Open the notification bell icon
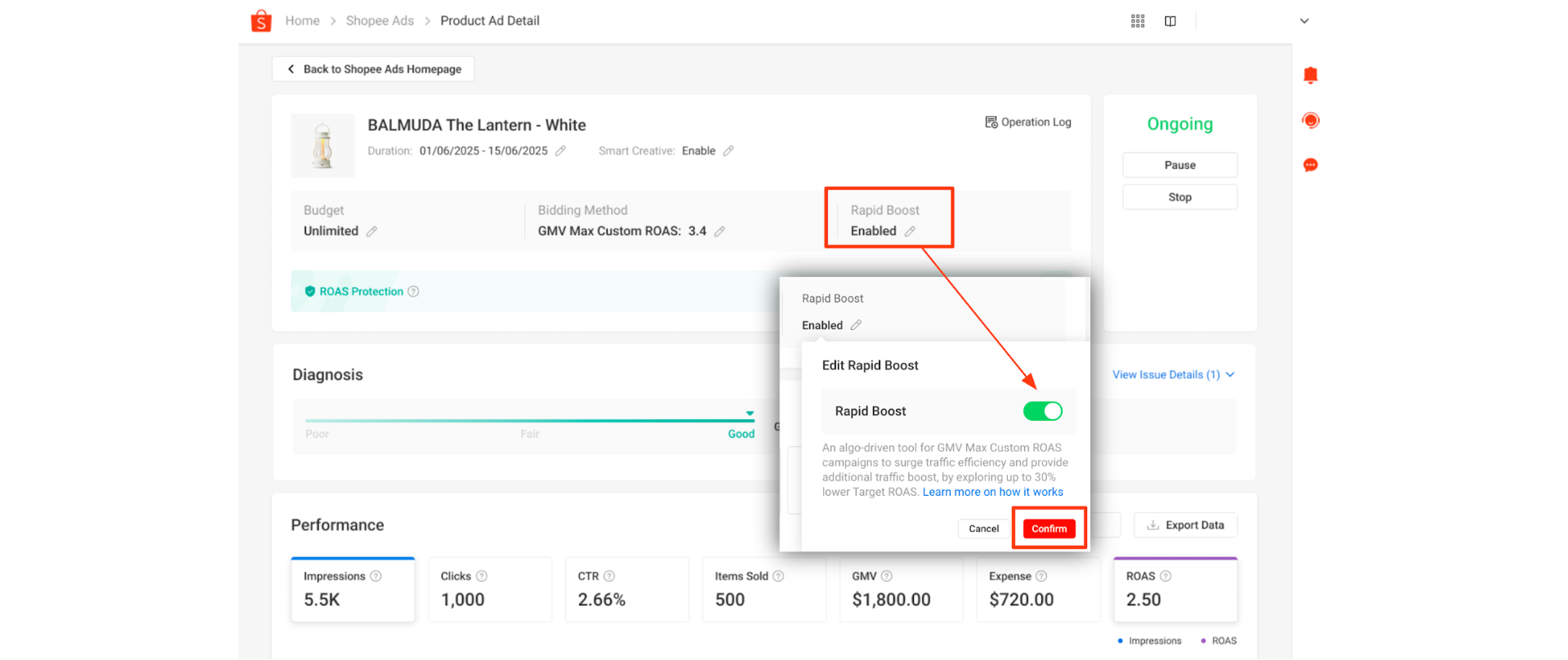Screen dimensions: 1568x660 [1310, 76]
